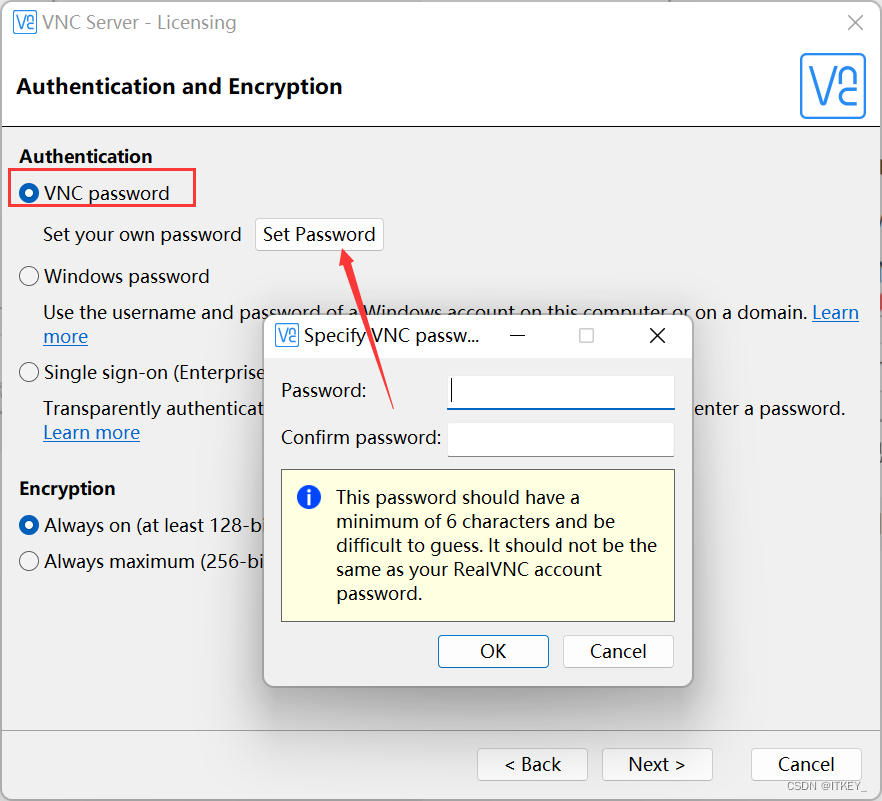This screenshot has width=882, height=801.
Task: Choose Windows password authentication
Action: click(x=28, y=276)
